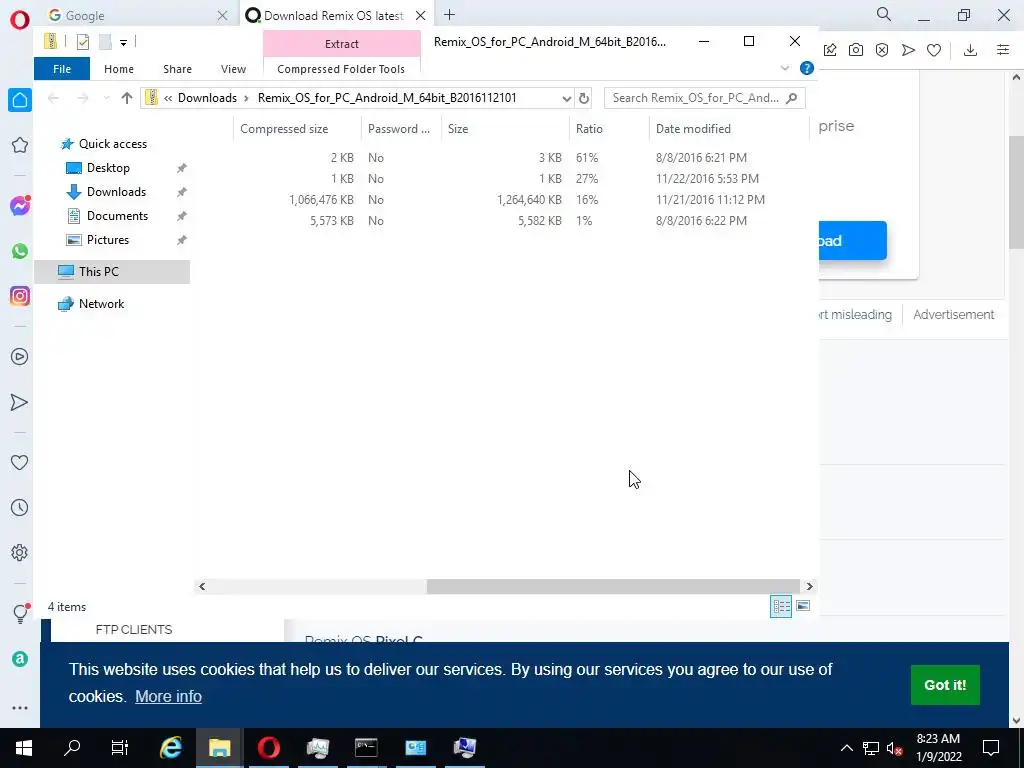
Task: Open Pictures in navigation pane
Action: [108, 240]
